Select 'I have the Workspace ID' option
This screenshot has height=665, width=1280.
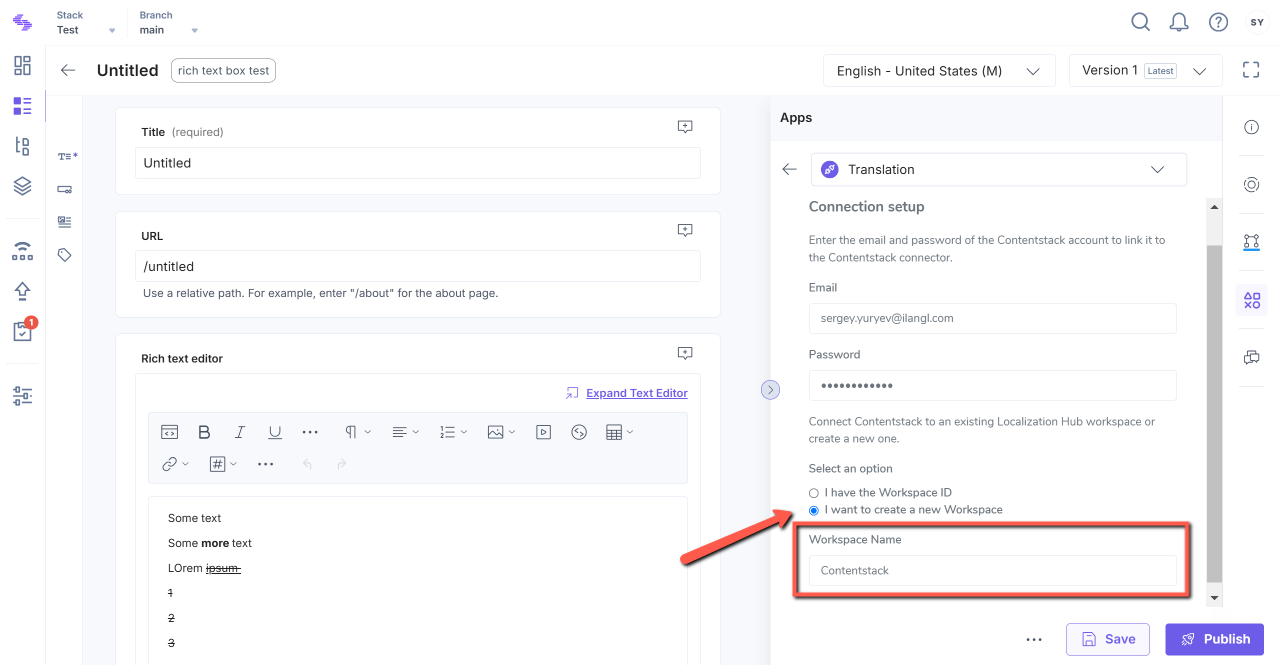(x=814, y=493)
